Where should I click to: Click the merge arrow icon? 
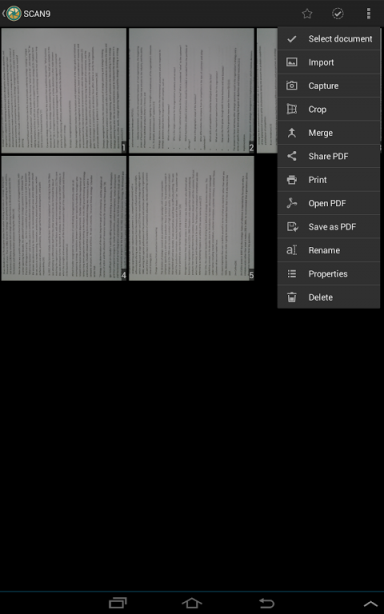292,133
